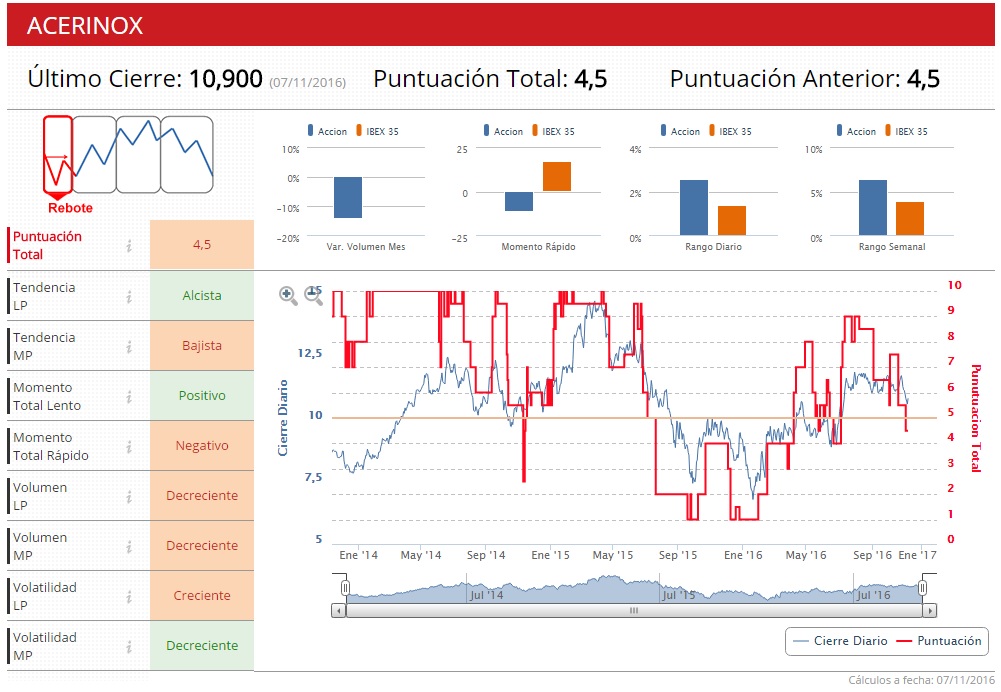
Task: Click Decreciente value for Volumen LP
Action: pos(202,495)
